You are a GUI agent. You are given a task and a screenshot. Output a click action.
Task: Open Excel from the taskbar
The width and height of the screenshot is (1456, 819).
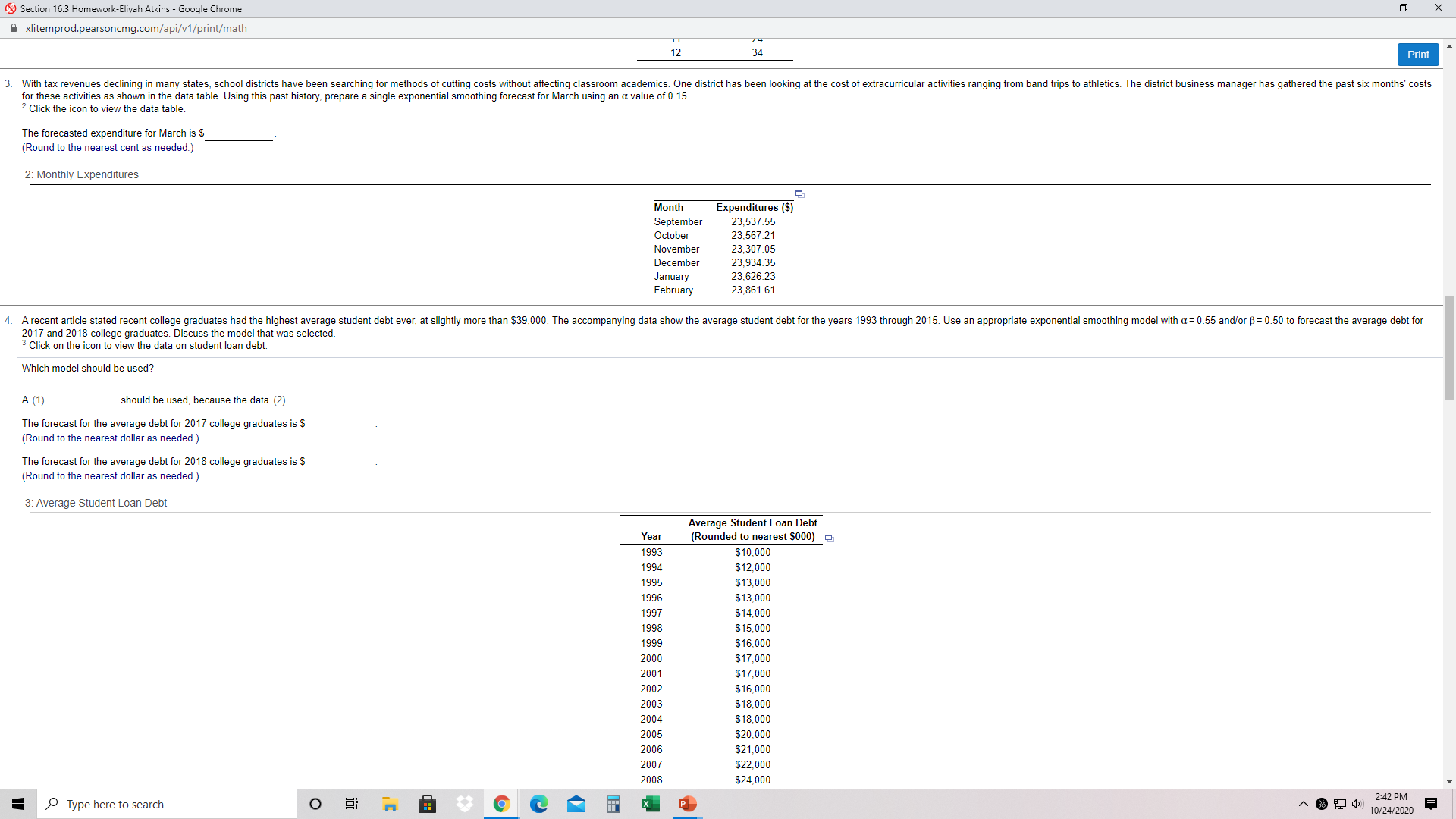point(650,804)
